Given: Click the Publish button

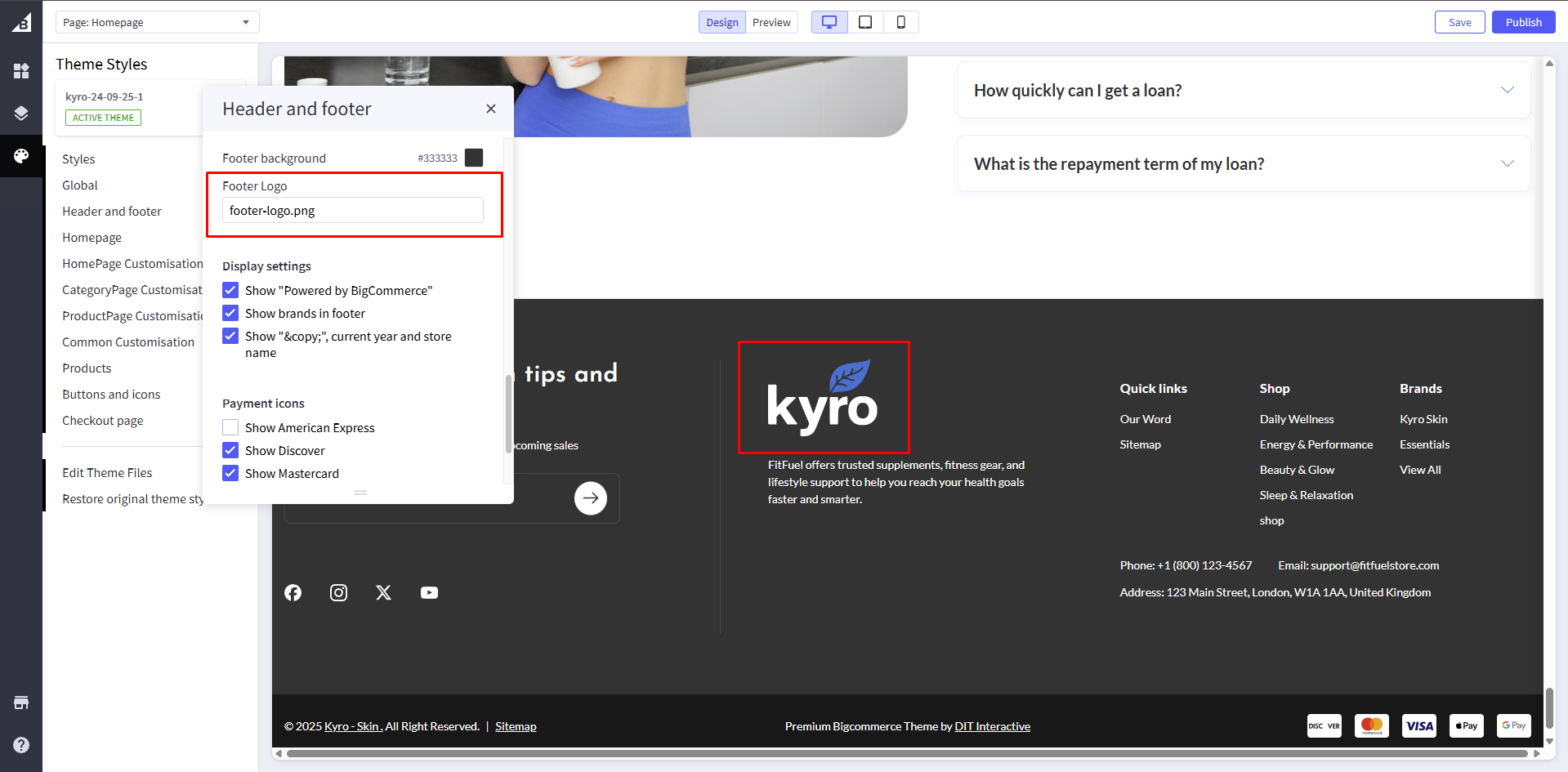Looking at the screenshot, I should click(x=1523, y=22).
